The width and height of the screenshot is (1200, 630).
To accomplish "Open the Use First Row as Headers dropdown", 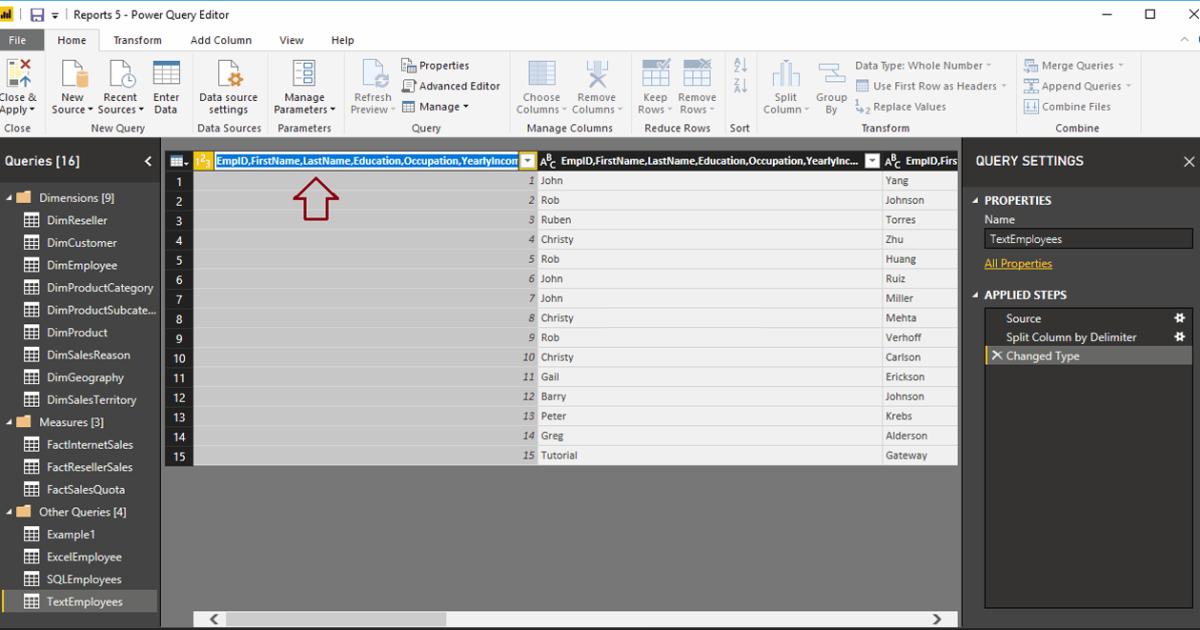I will 931,86.
